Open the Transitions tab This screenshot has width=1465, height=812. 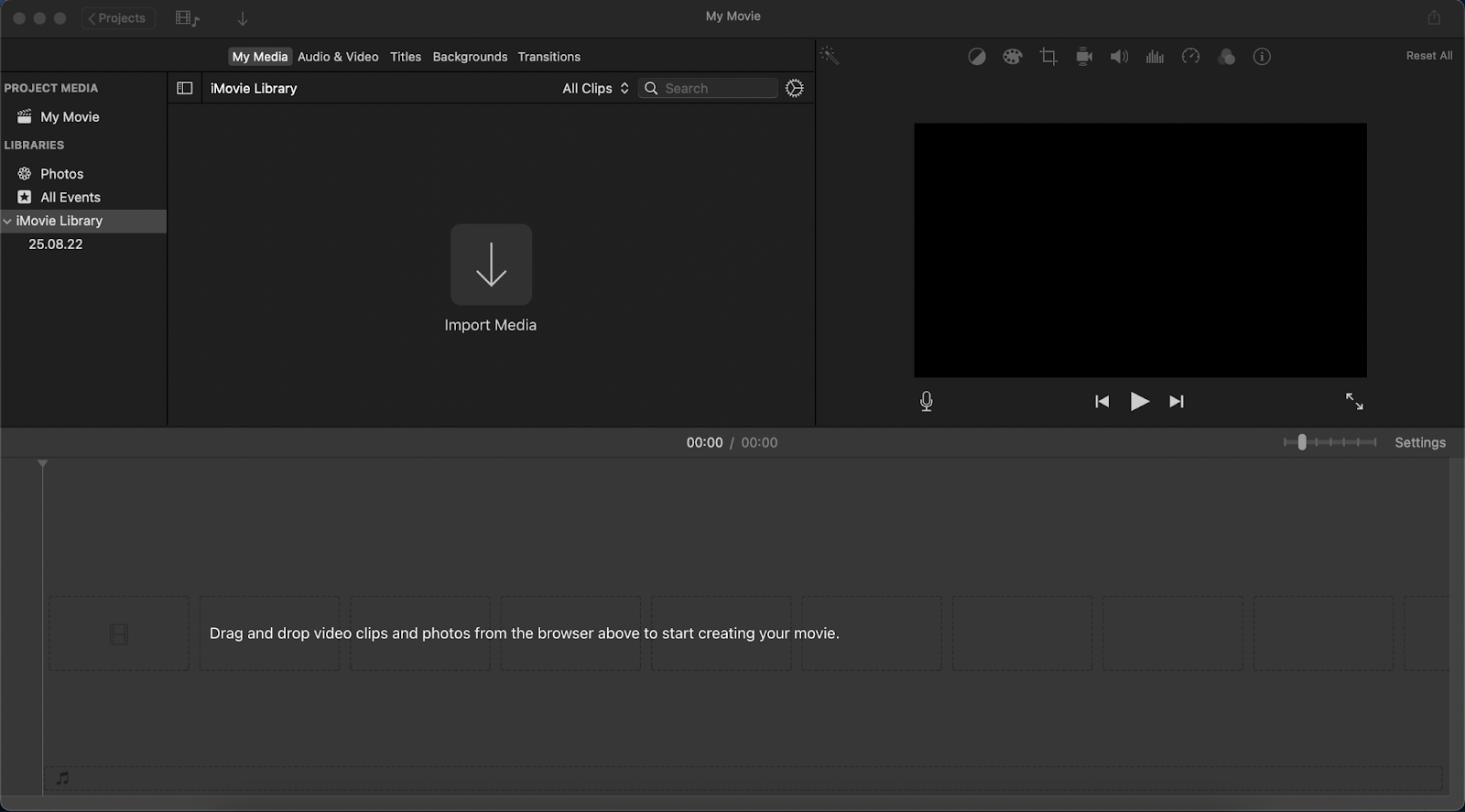549,57
